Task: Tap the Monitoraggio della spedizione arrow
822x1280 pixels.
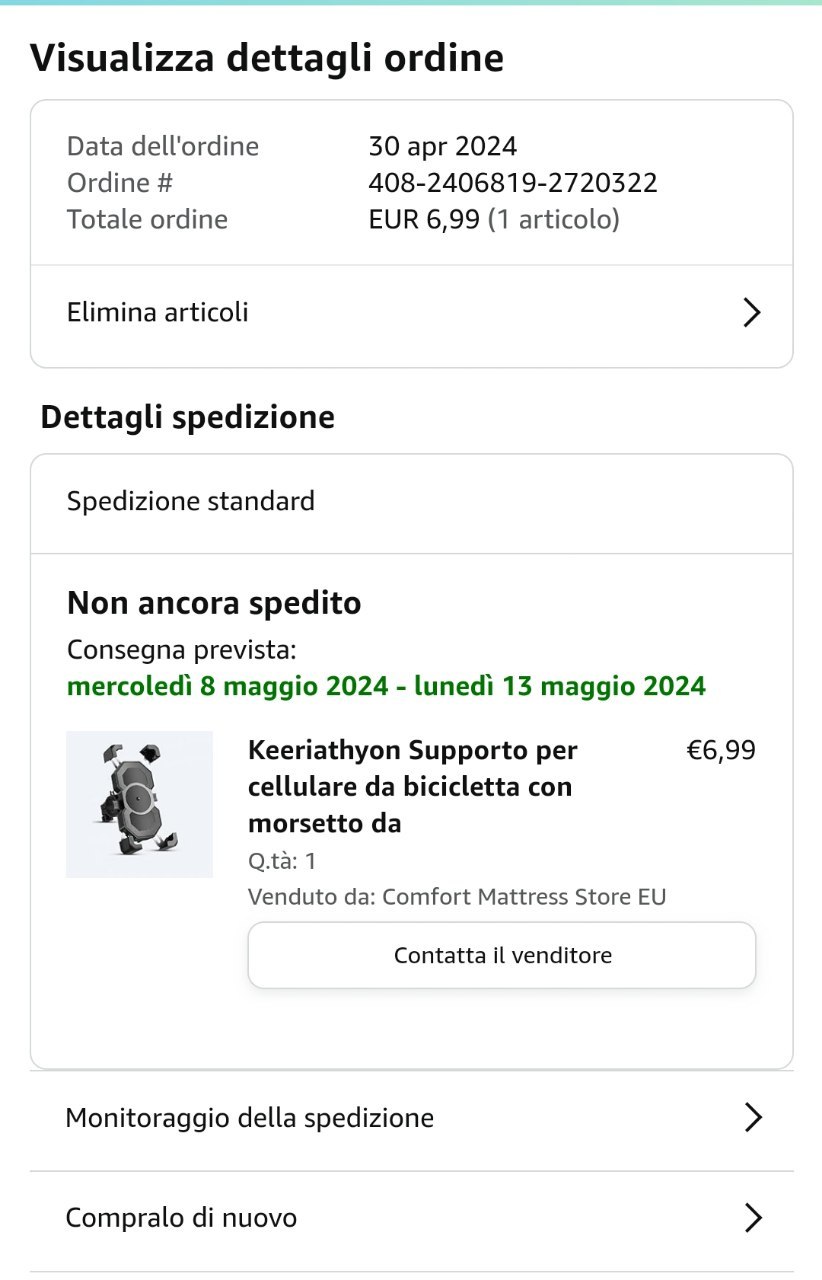Action: tap(753, 1118)
